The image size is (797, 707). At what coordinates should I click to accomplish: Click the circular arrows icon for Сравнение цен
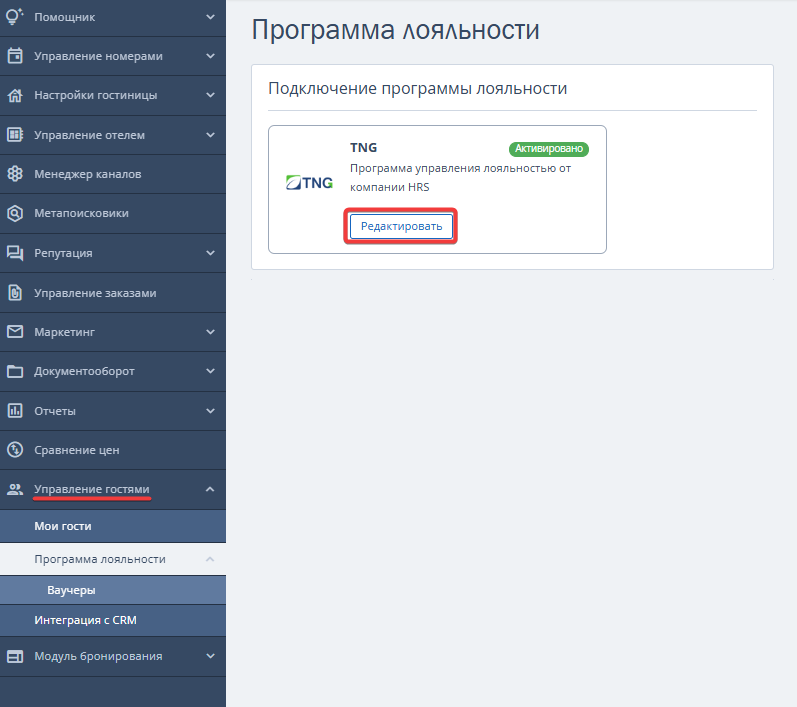click(15, 450)
